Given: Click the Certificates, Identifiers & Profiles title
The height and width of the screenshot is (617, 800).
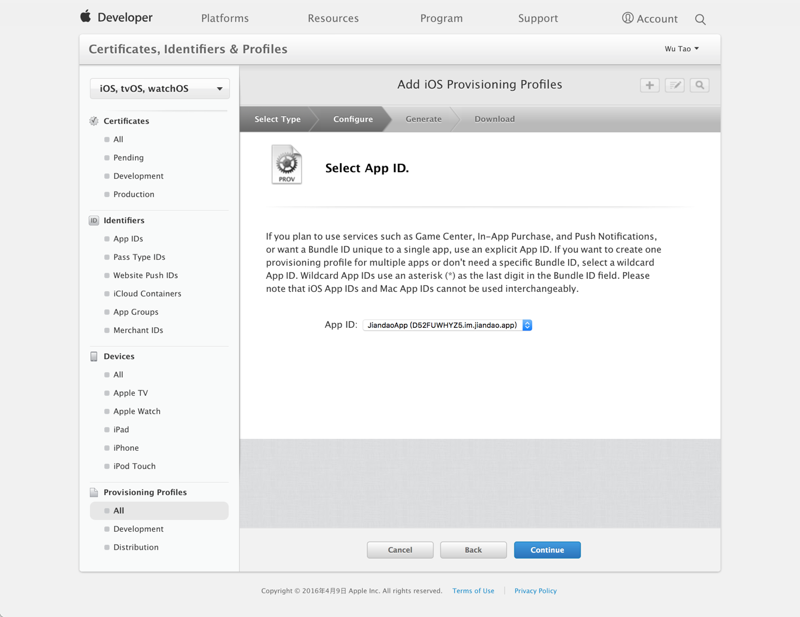Looking at the screenshot, I should [188, 50].
